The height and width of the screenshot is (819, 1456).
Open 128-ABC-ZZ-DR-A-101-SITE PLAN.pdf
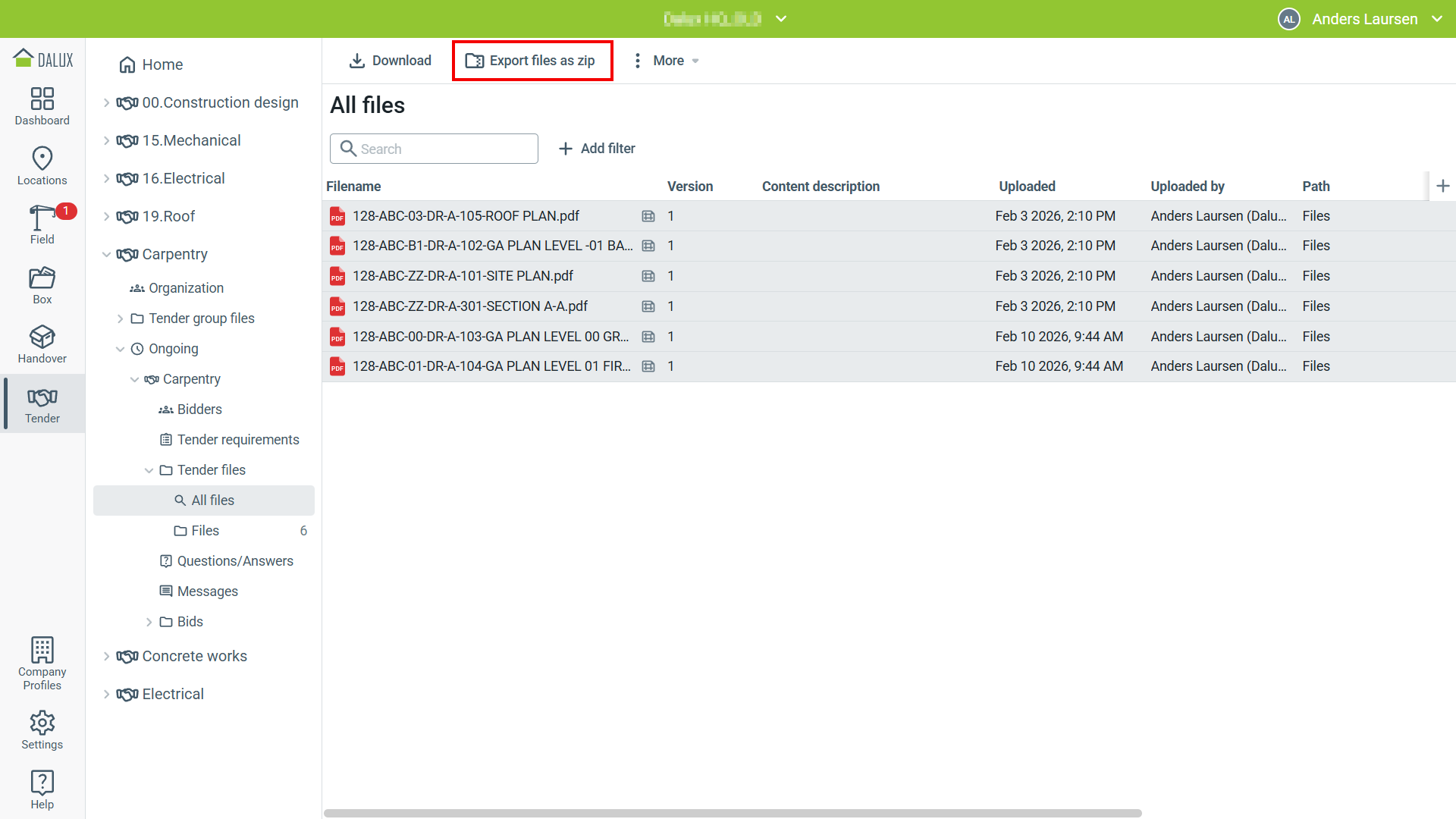[463, 276]
